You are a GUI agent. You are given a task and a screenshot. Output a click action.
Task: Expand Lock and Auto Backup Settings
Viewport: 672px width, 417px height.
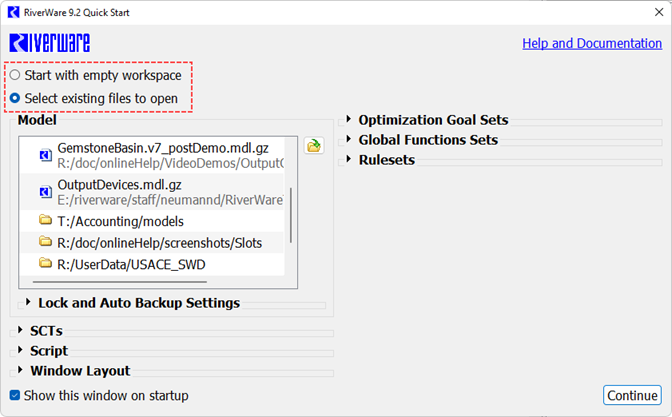(28, 303)
